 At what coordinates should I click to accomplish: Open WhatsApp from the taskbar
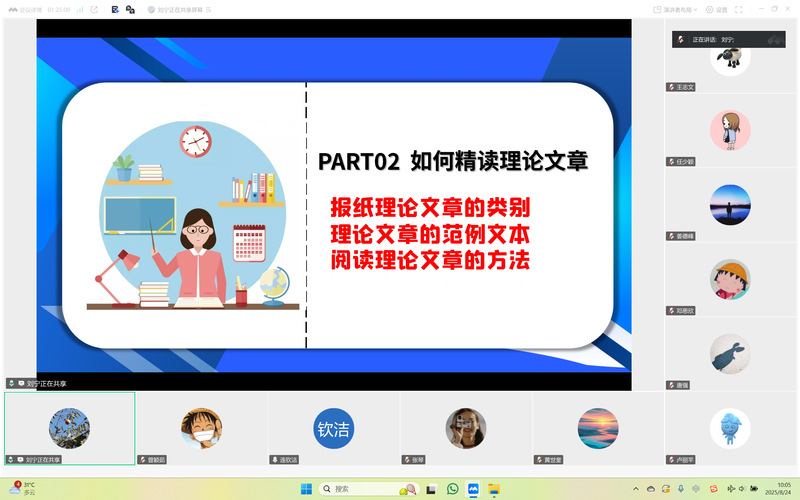[x=452, y=488]
